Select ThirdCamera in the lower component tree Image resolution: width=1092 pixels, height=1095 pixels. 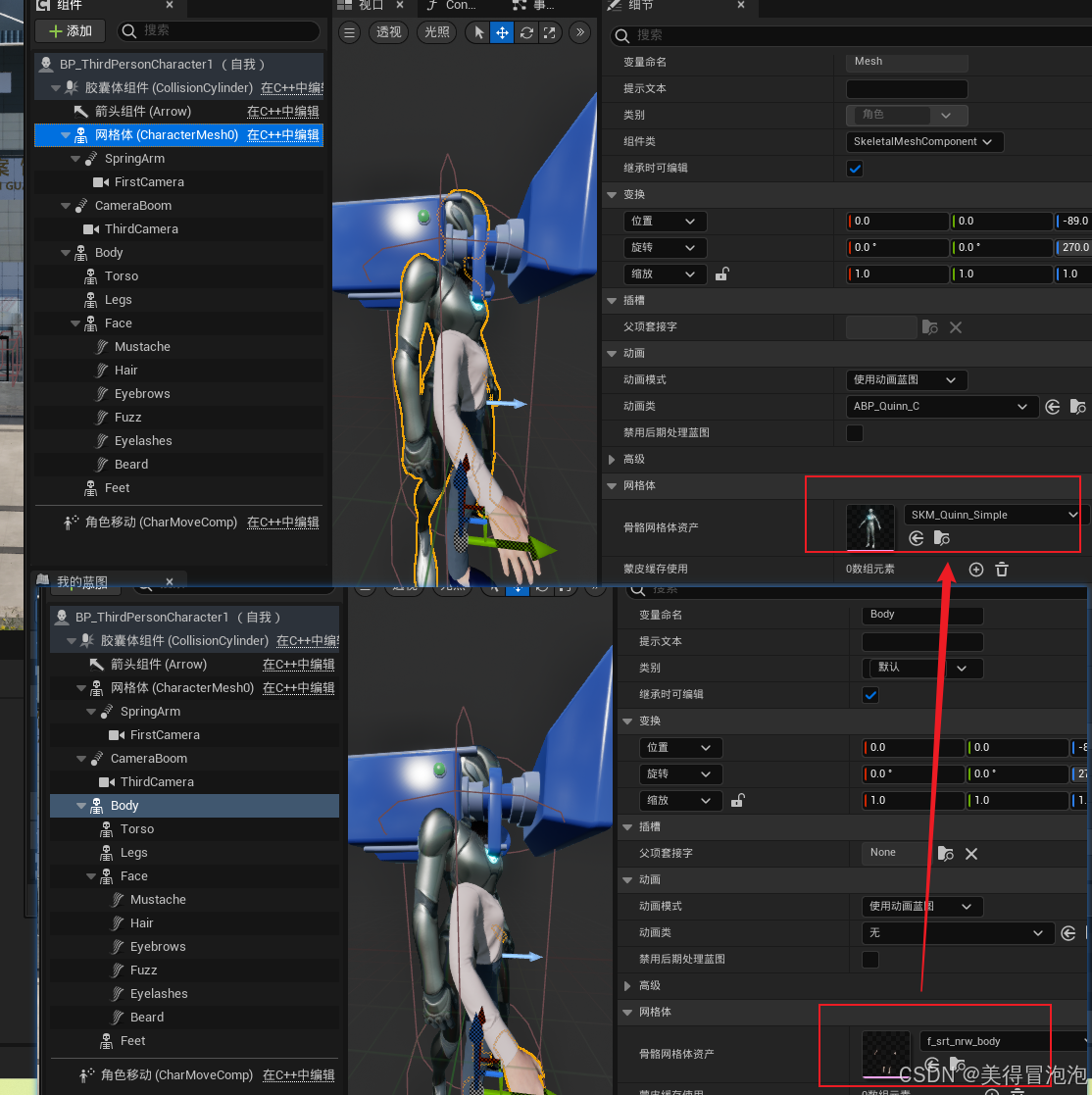click(157, 782)
